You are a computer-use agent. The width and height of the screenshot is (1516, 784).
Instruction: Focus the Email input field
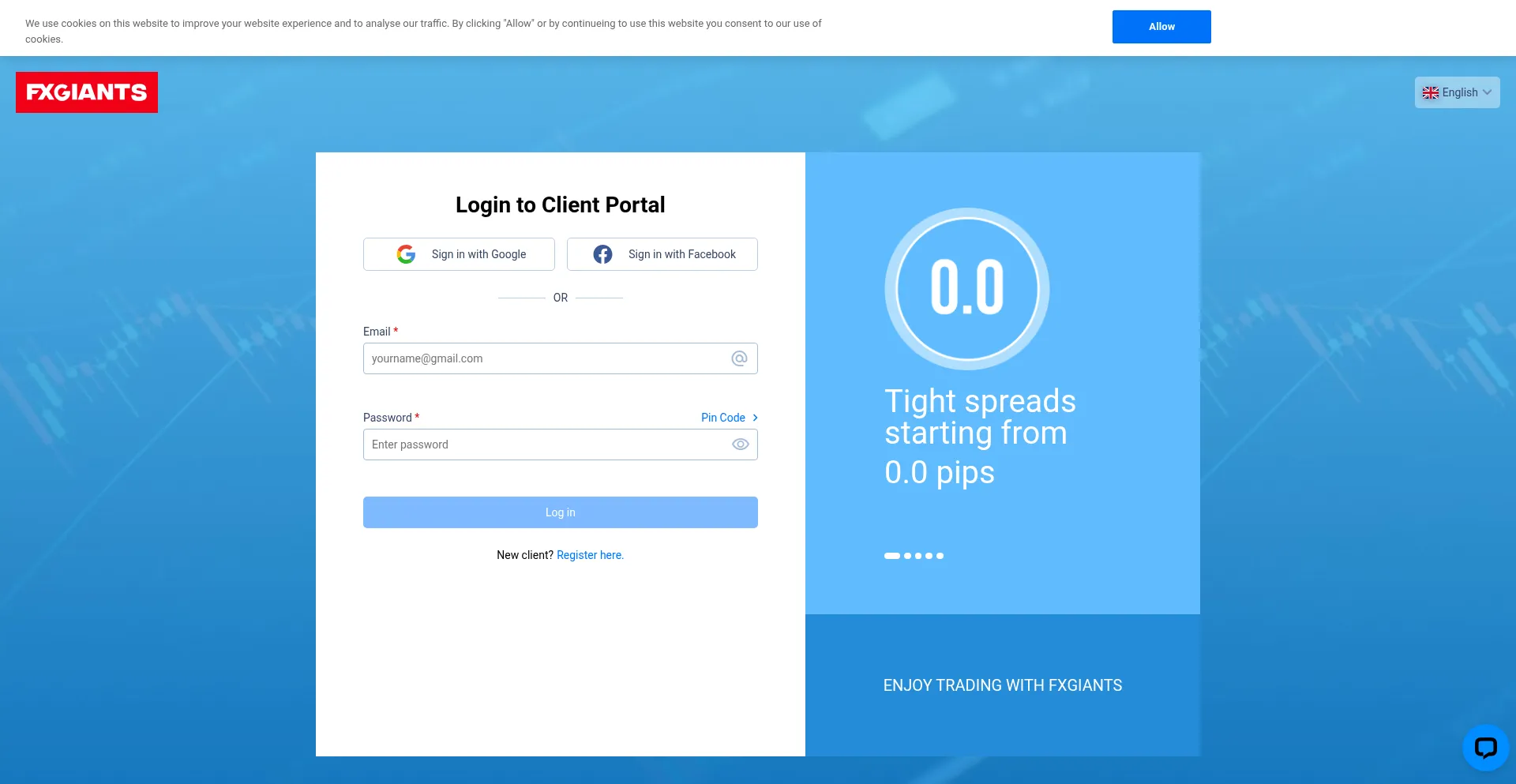pyautogui.click(x=545, y=358)
